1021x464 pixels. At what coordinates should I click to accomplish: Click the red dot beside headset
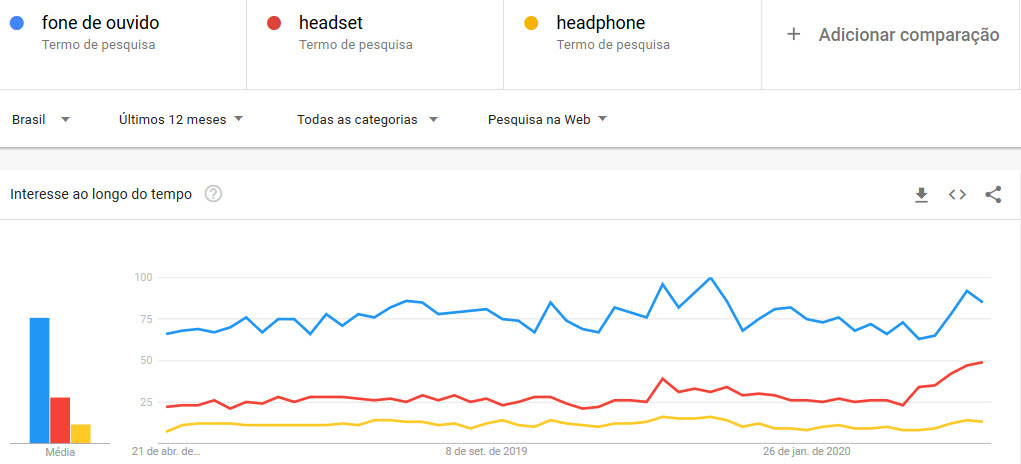point(273,23)
